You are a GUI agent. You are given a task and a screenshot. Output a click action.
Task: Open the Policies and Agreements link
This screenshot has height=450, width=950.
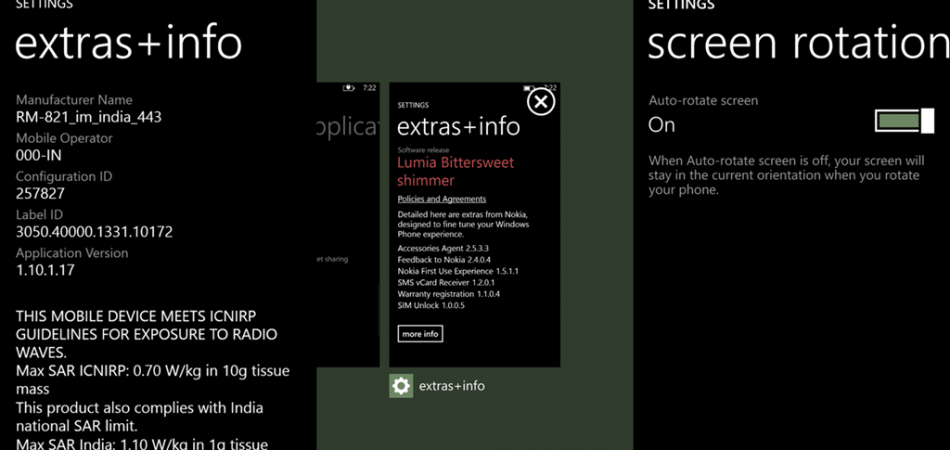[x=441, y=199]
